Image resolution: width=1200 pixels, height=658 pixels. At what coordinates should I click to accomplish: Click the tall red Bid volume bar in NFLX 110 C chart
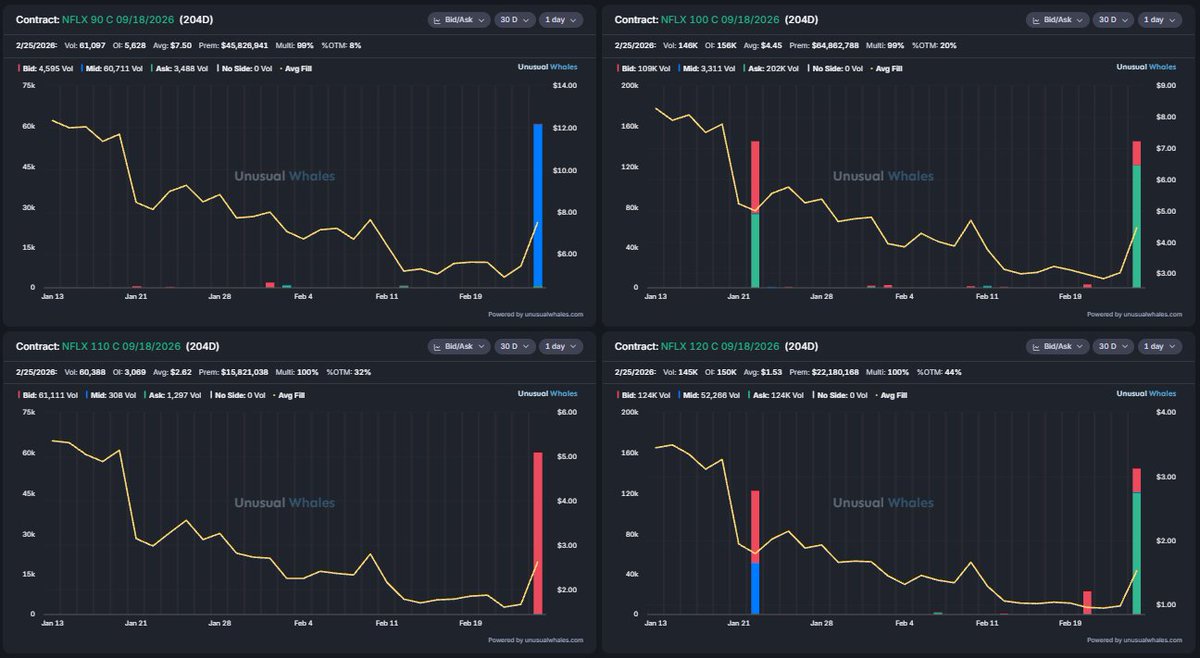pos(538,533)
